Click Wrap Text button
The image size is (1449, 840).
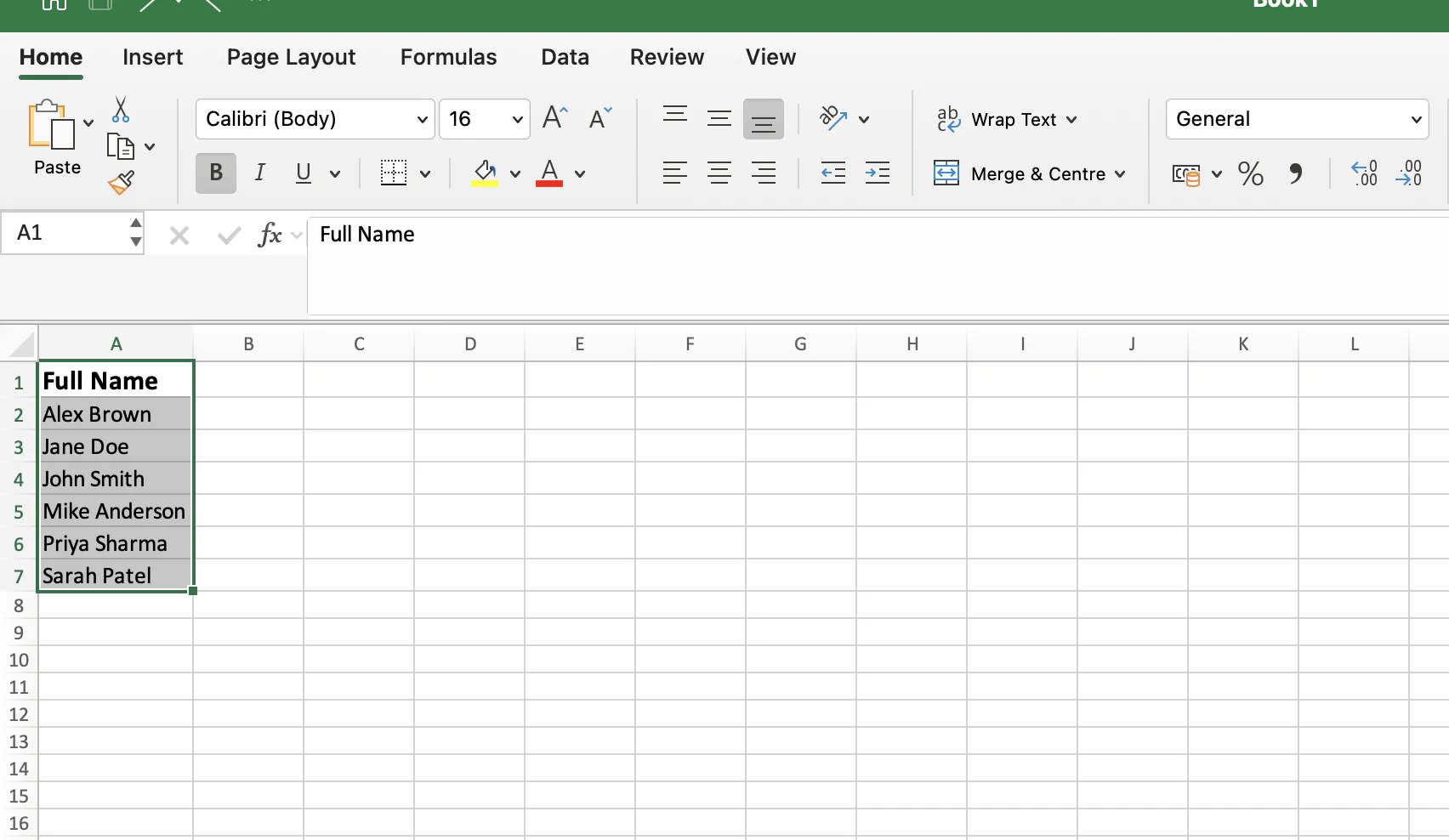pos(997,119)
